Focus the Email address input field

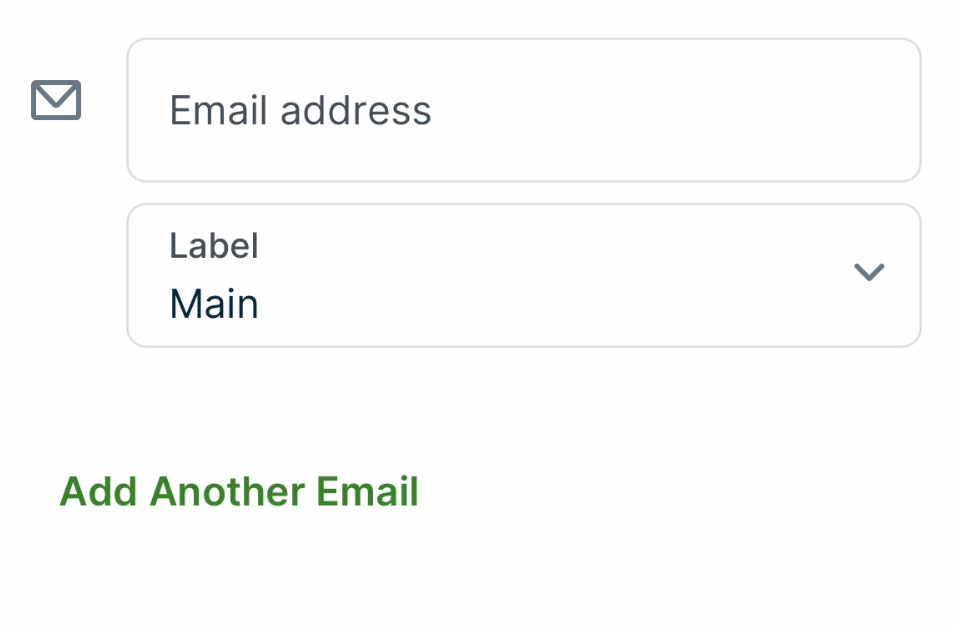(523, 110)
